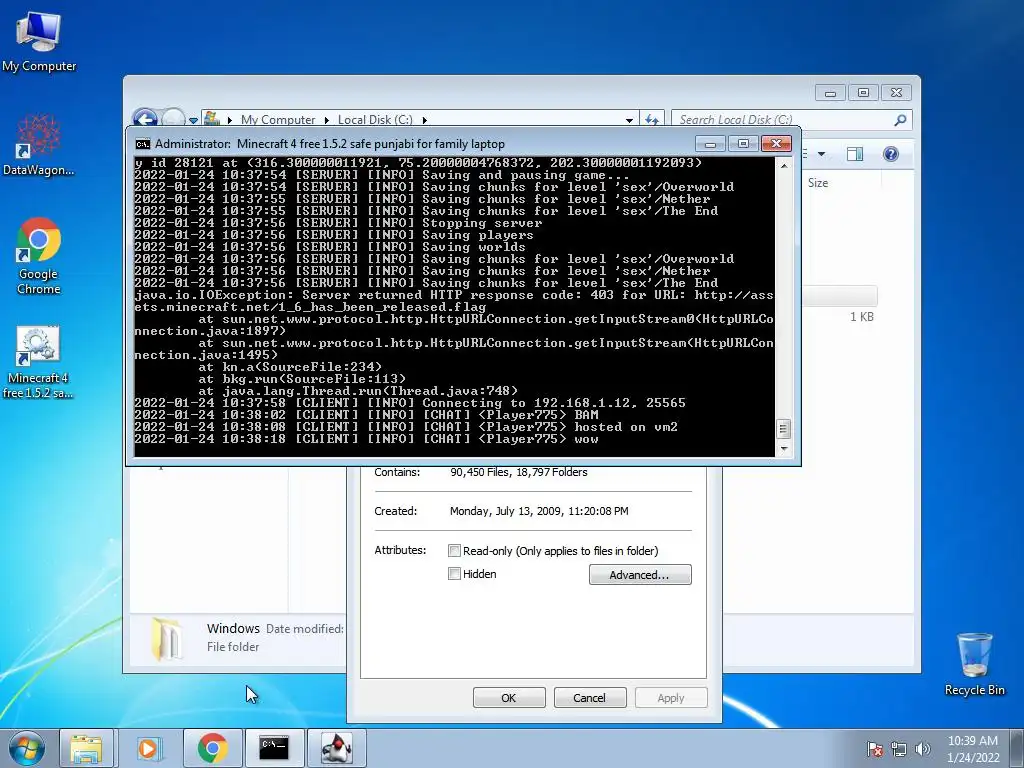The width and height of the screenshot is (1024, 768).
Task: Expand arrow after Local Disk (C:) breadcrumb
Action: (424, 120)
